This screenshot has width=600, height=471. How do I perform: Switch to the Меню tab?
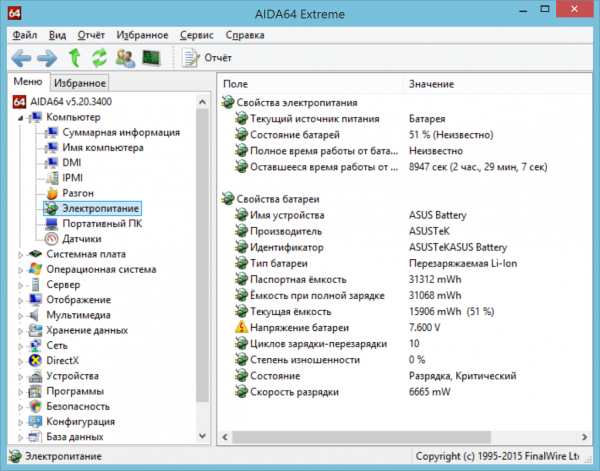point(28,82)
